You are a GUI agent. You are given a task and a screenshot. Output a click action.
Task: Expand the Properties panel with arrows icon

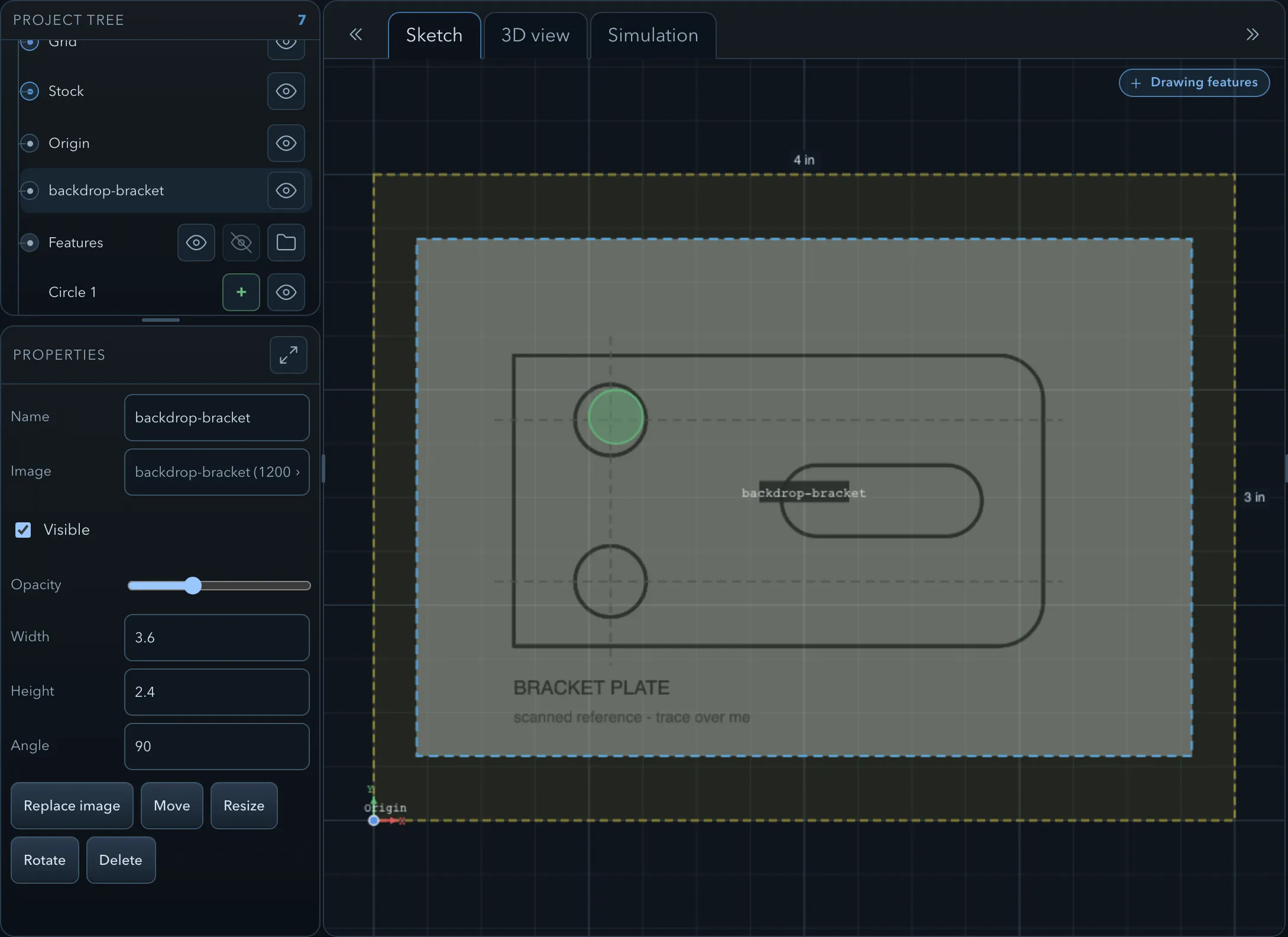pyautogui.click(x=289, y=355)
